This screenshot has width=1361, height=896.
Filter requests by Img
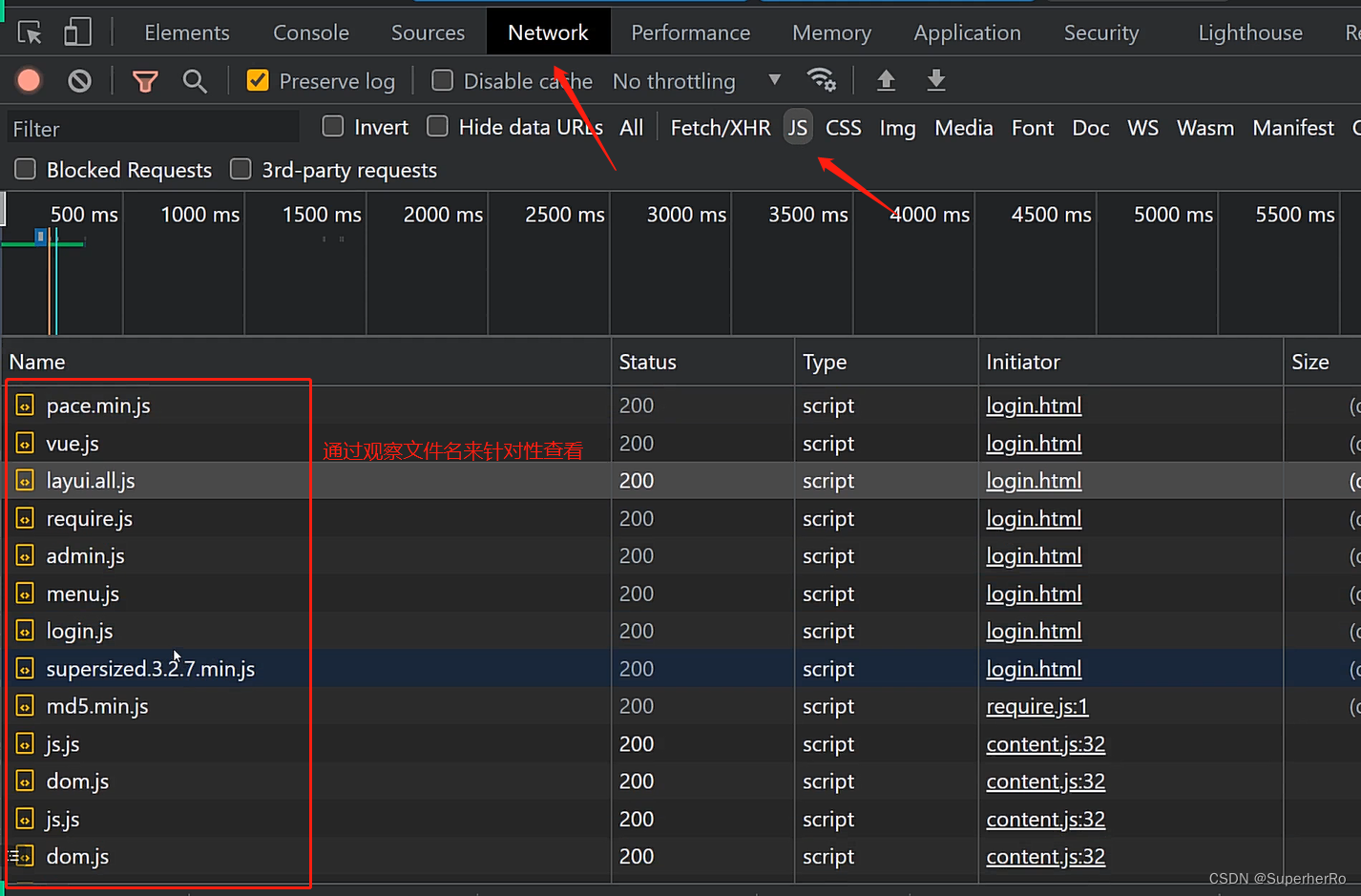coord(897,128)
